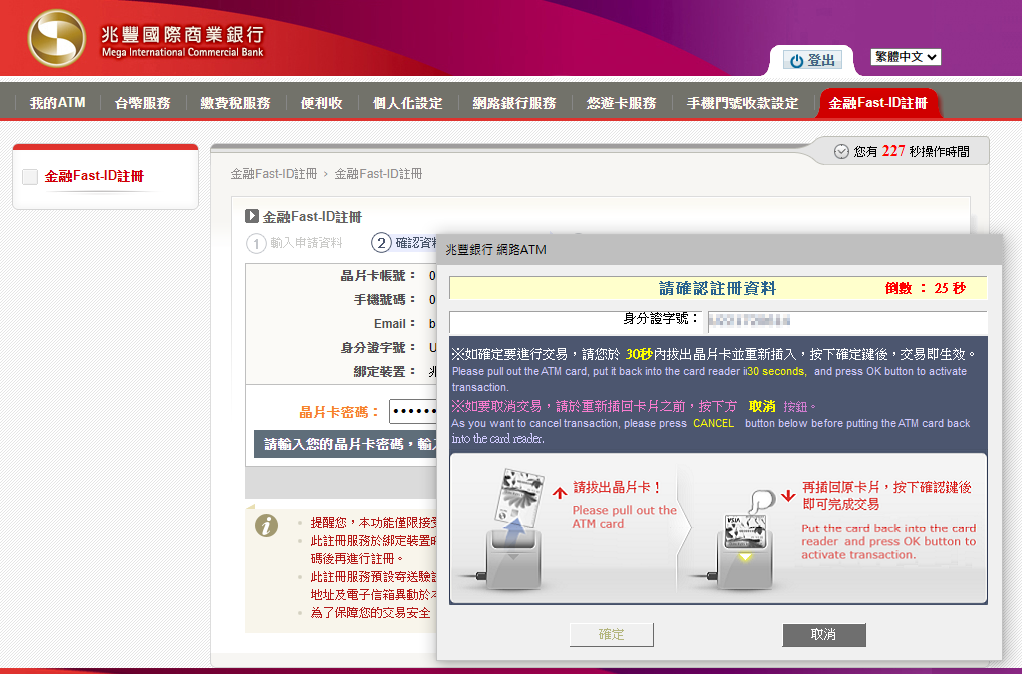Click the Mega Bank gold logo
This screenshot has height=674, width=1022.
click(x=57, y=38)
